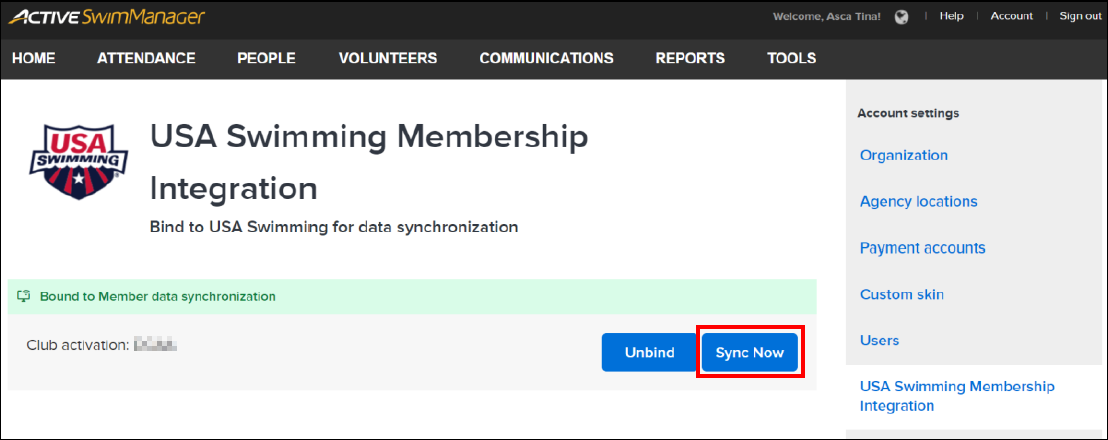Image resolution: width=1108 pixels, height=440 pixels.
Task: Click the Help link
Action: tap(951, 16)
